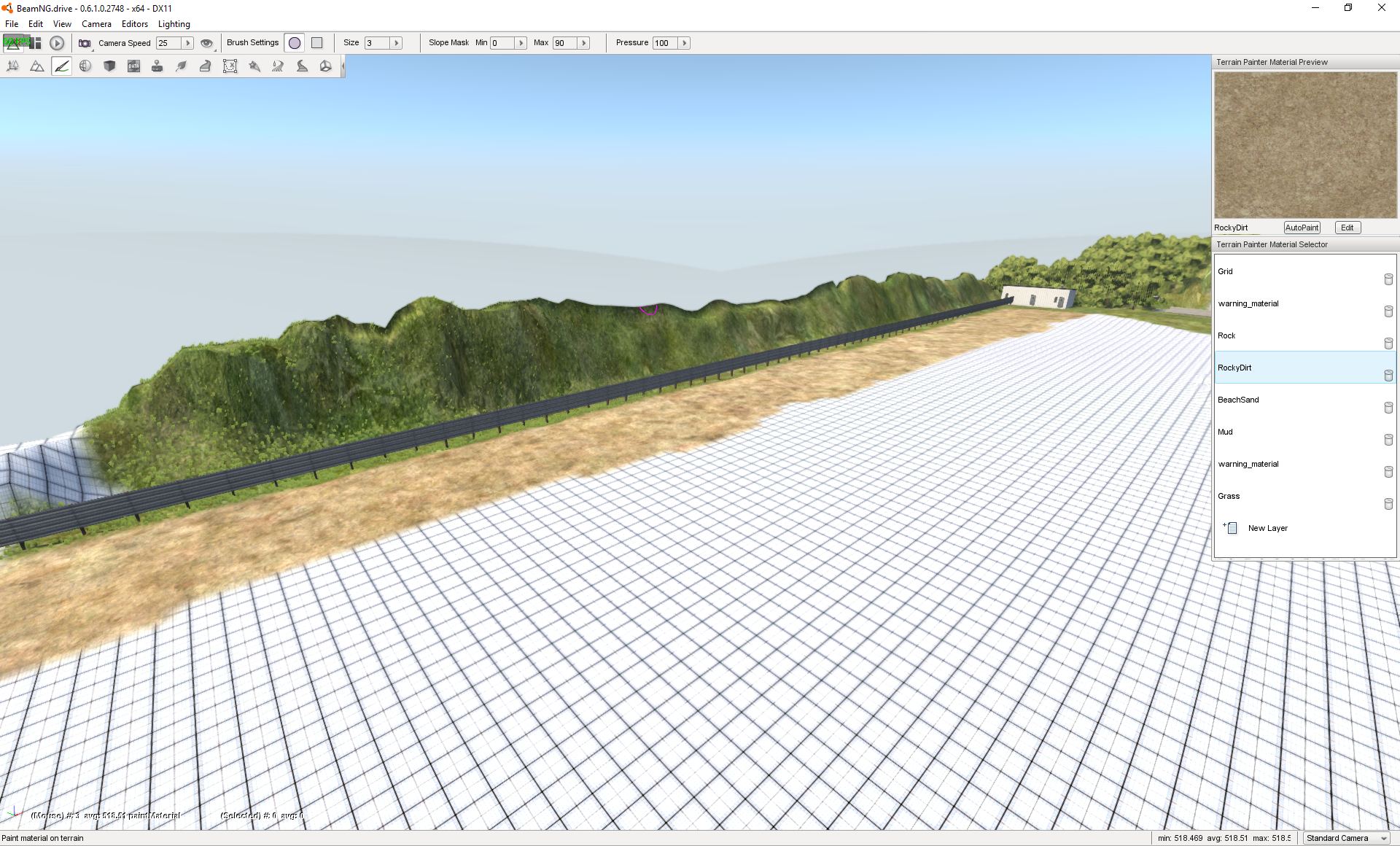Viewport: 1400px width, 846px height.
Task: Click the New Layer label
Action: pyautogui.click(x=1267, y=528)
